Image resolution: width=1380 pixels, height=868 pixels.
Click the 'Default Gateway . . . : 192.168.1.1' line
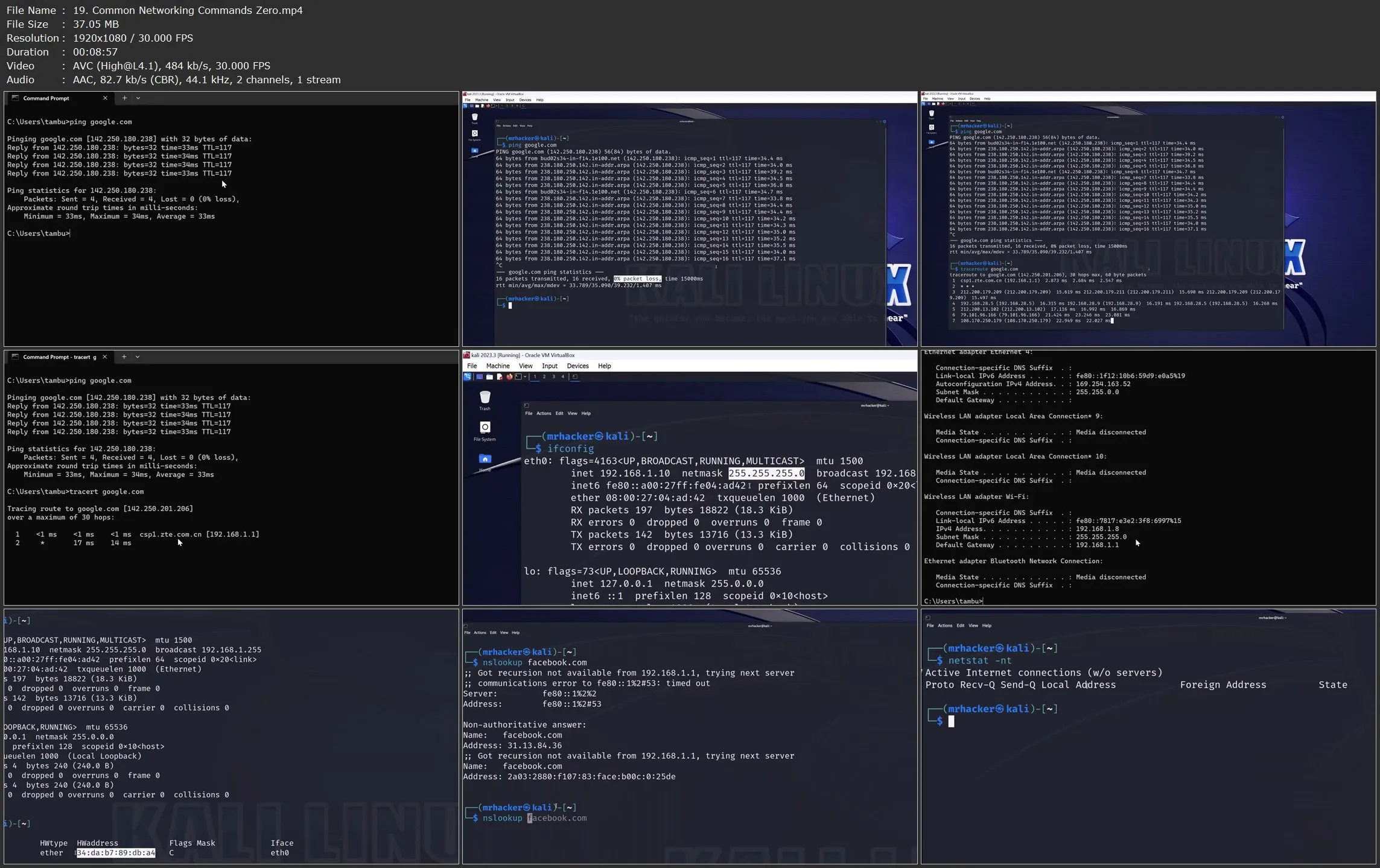click(1027, 545)
